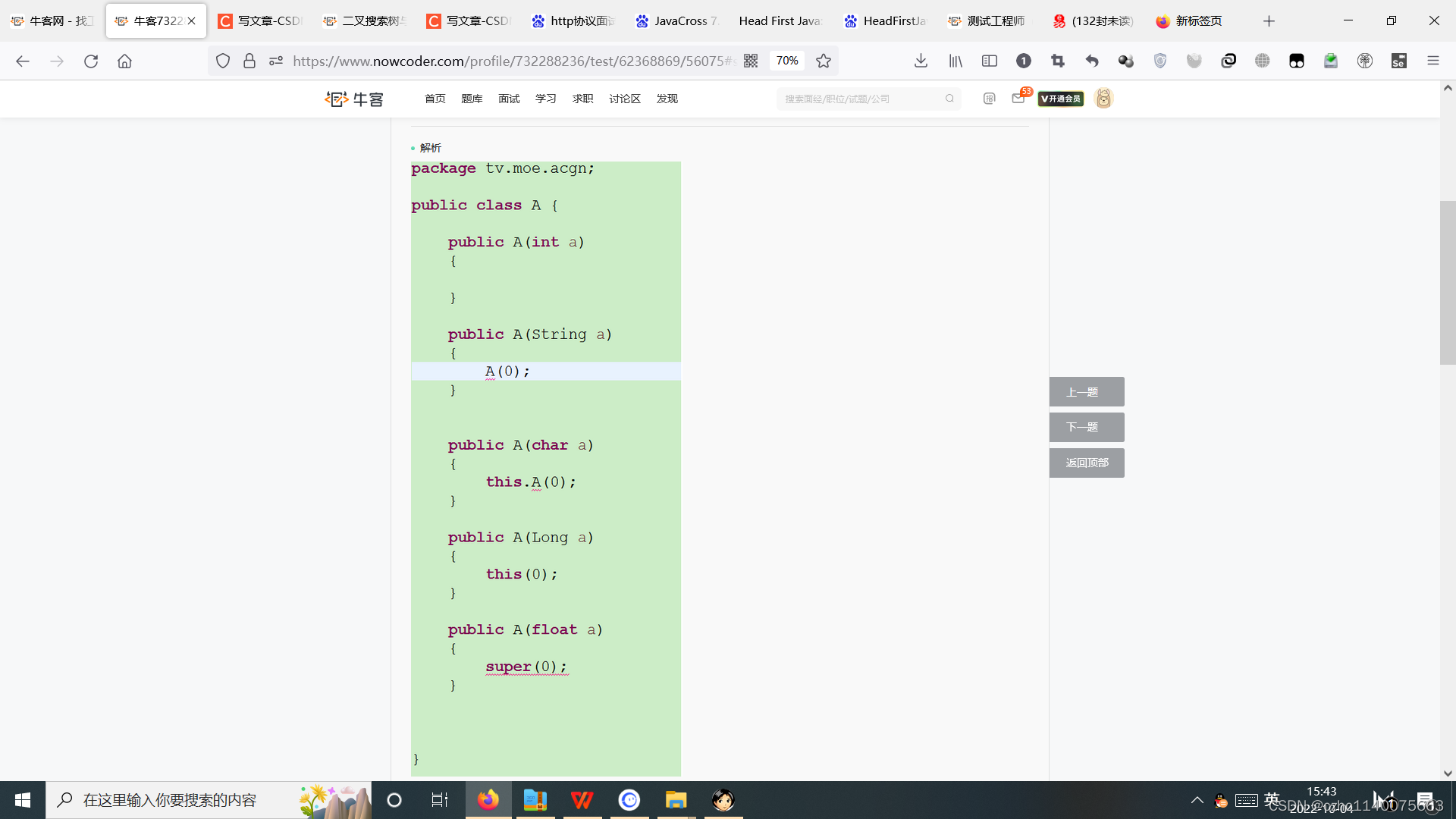
Task: Click the undo arrow toolbar icon
Action: coord(1092,61)
